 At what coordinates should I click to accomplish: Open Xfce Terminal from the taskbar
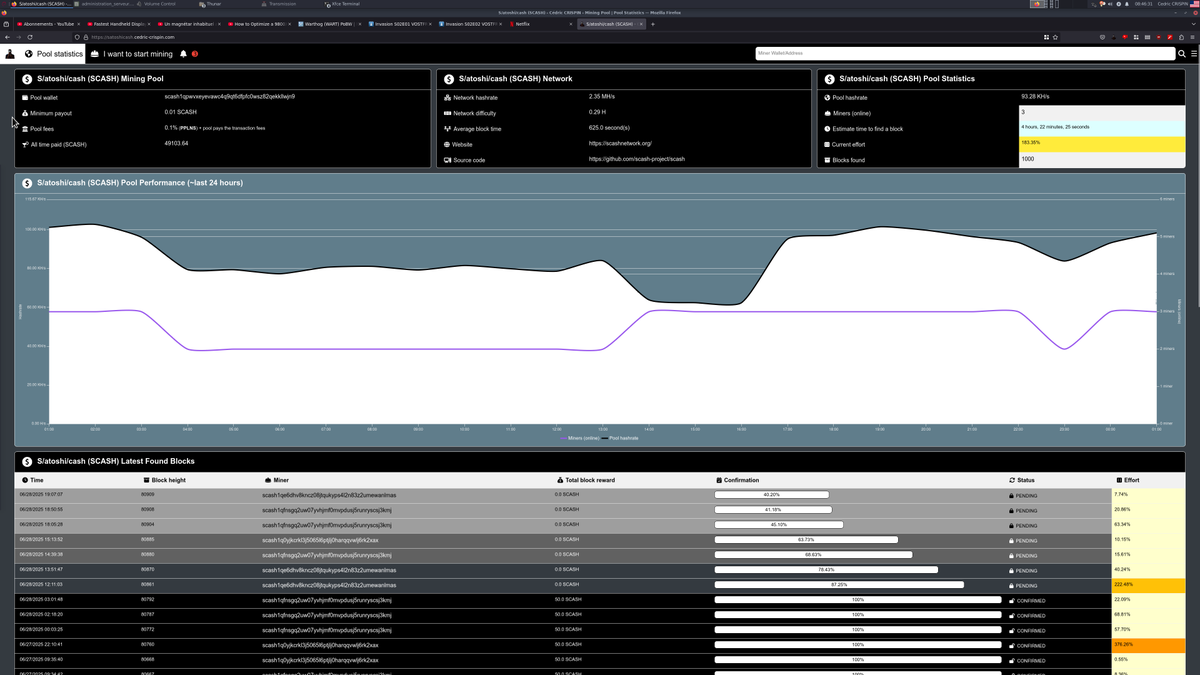click(x=342, y=4)
